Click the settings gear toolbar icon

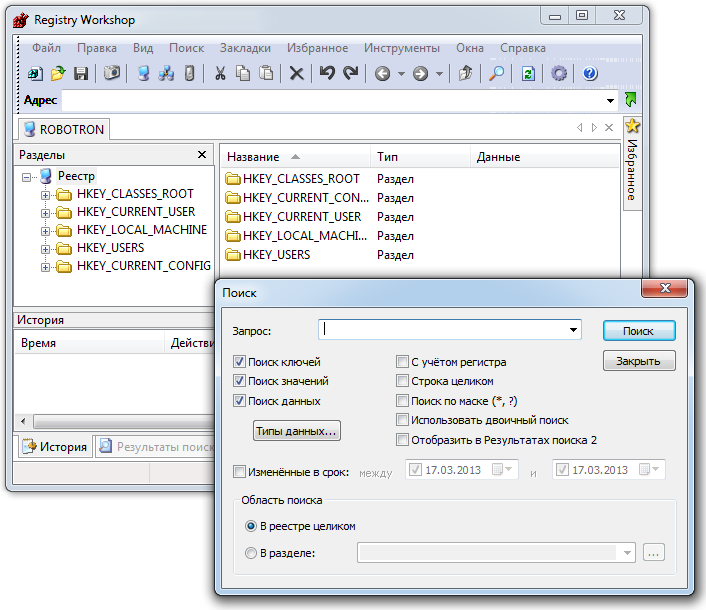[x=559, y=73]
